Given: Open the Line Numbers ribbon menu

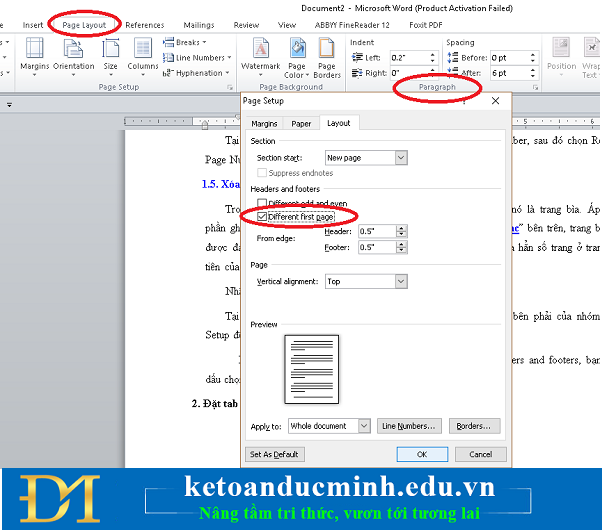Looking at the screenshot, I should click(x=197, y=58).
